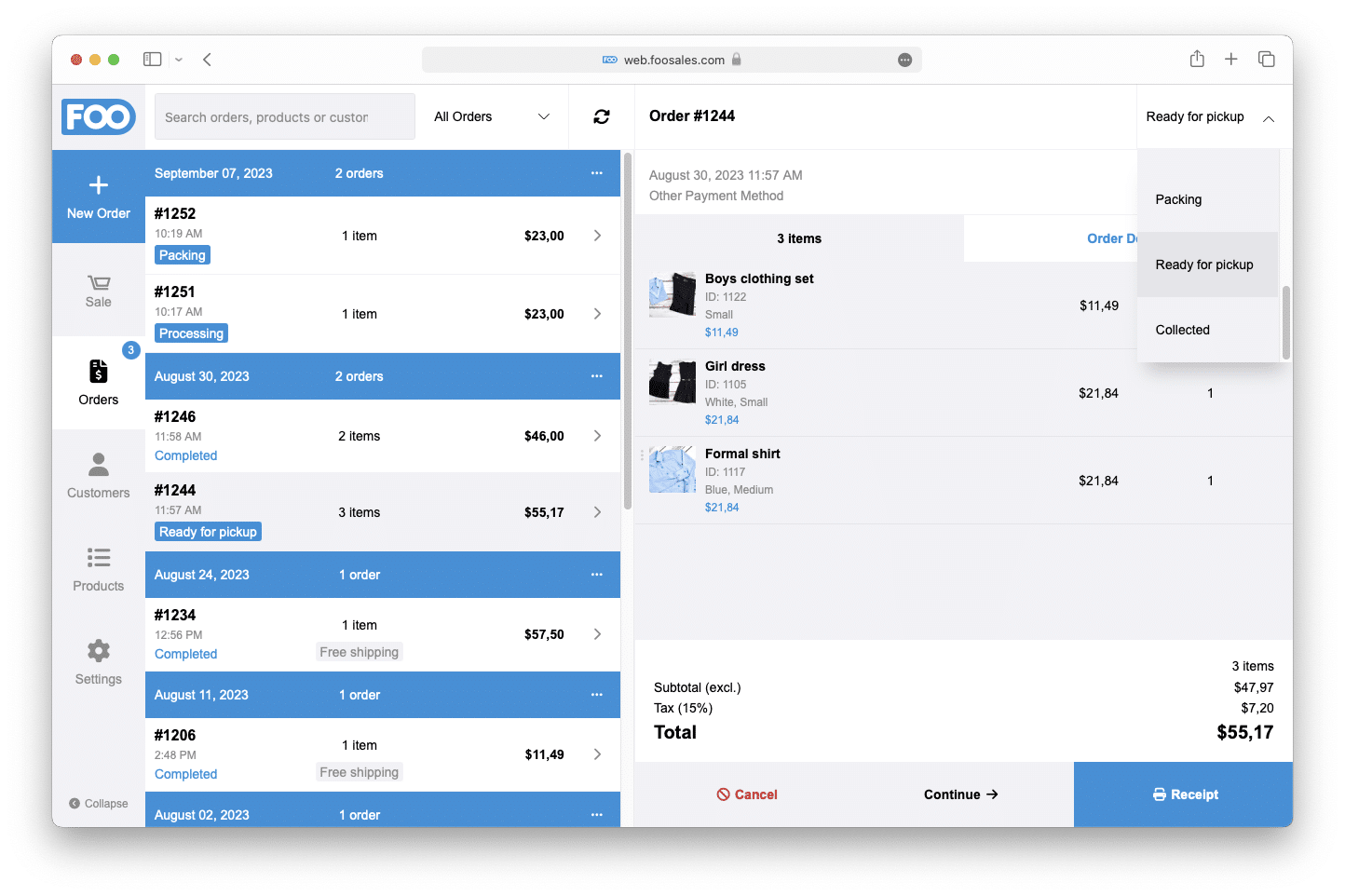Open the Products list section

(99, 569)
